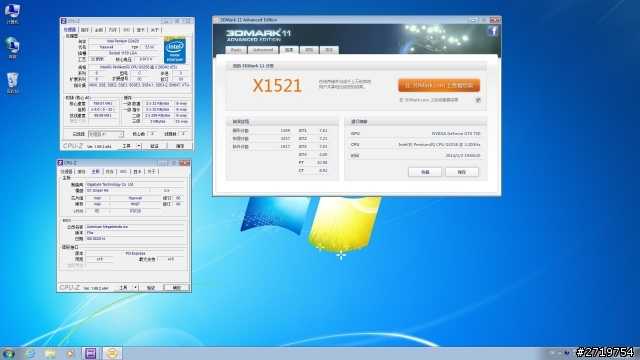Click OK button in the Gigabyte mainboard CPU-Z window

[176, 288]
